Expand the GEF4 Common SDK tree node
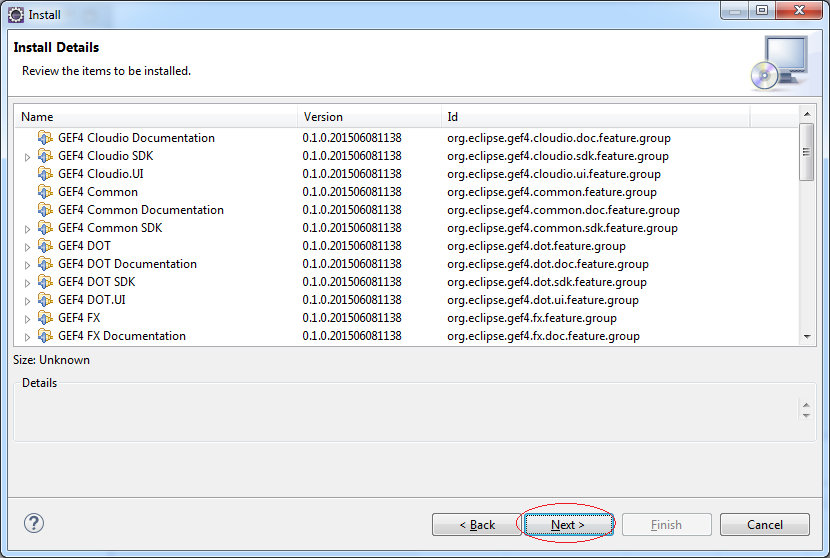 (x=28, y=229)
